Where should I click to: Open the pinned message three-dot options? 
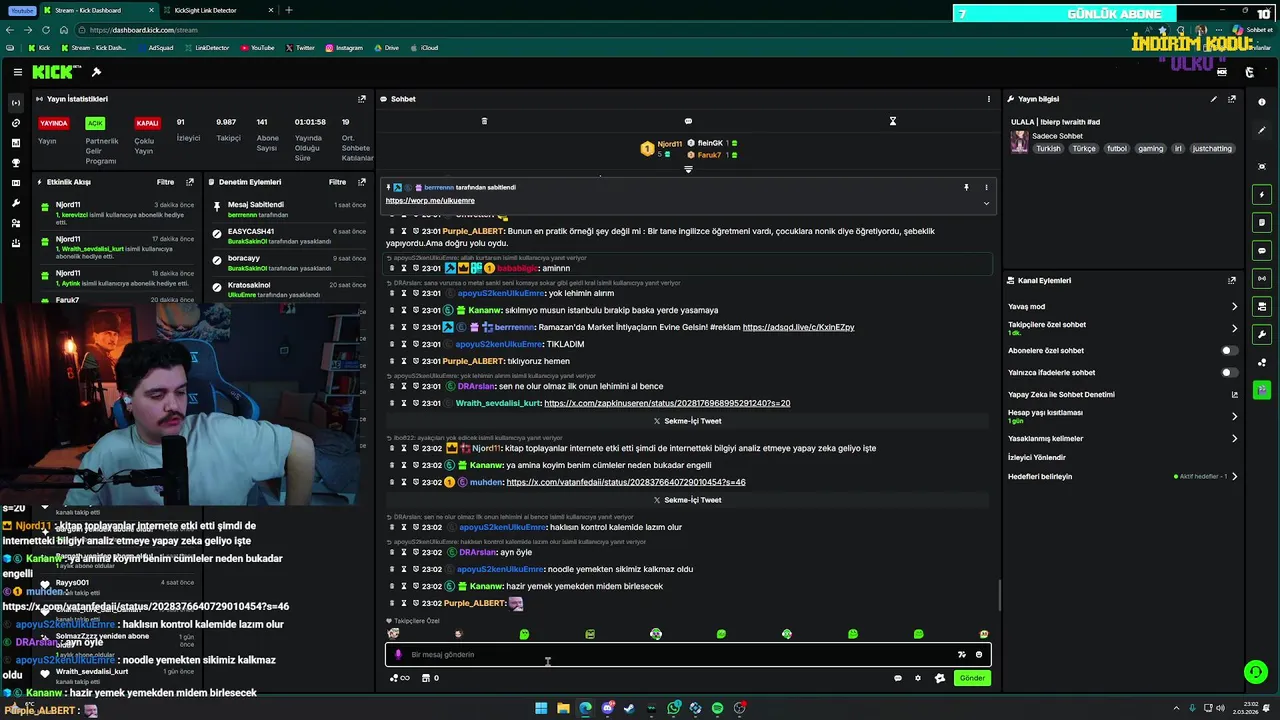[x=986, y=187]
